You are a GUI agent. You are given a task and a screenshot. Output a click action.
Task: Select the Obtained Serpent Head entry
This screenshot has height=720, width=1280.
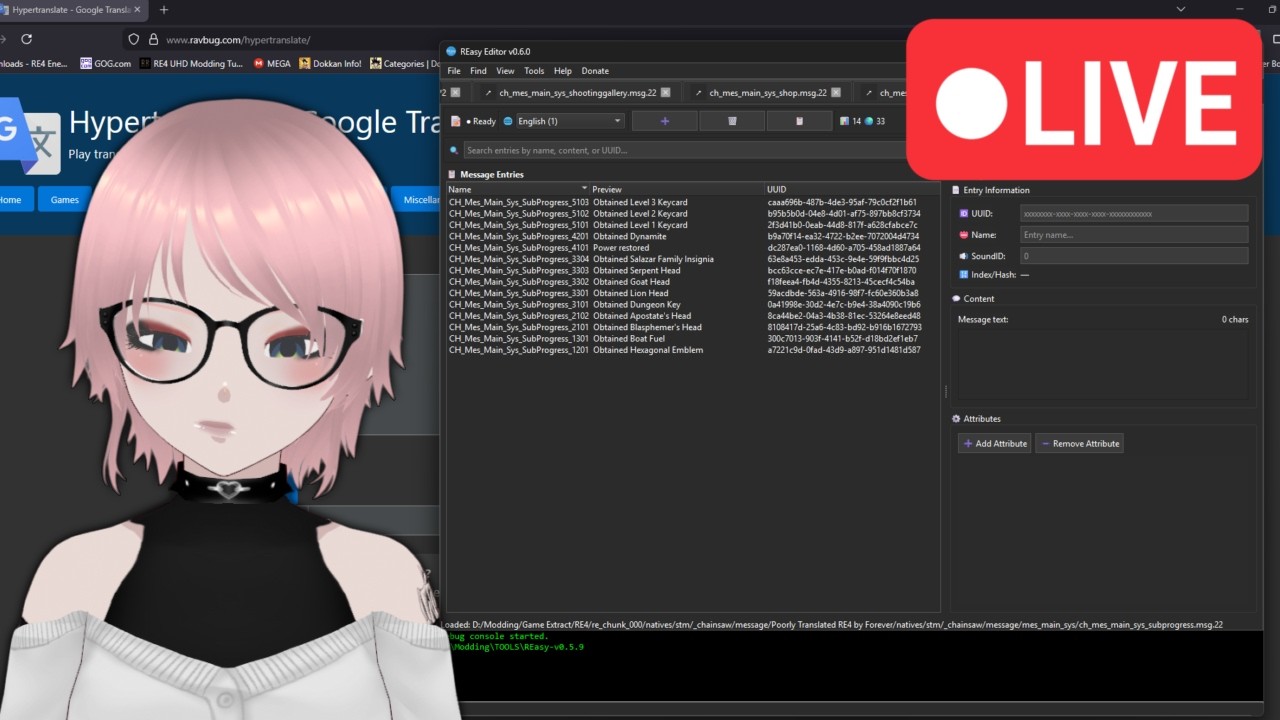point(693,270)
